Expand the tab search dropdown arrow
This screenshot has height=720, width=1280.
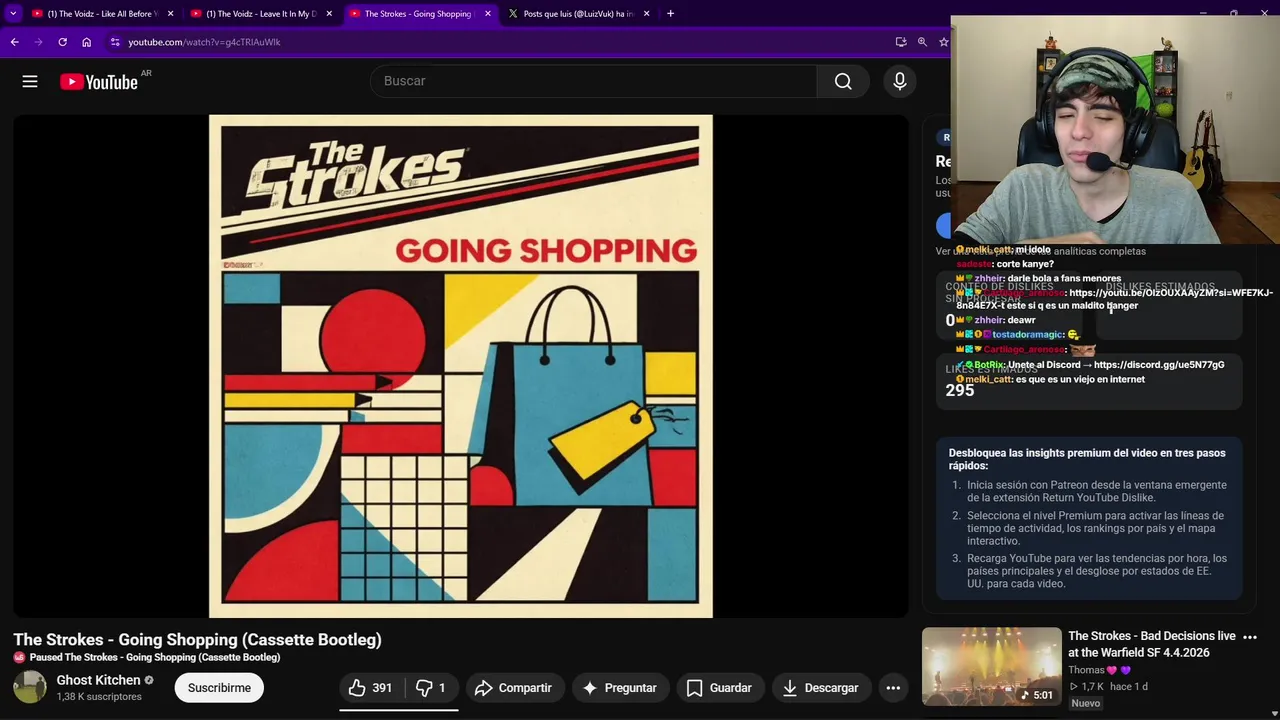[13, 14]
